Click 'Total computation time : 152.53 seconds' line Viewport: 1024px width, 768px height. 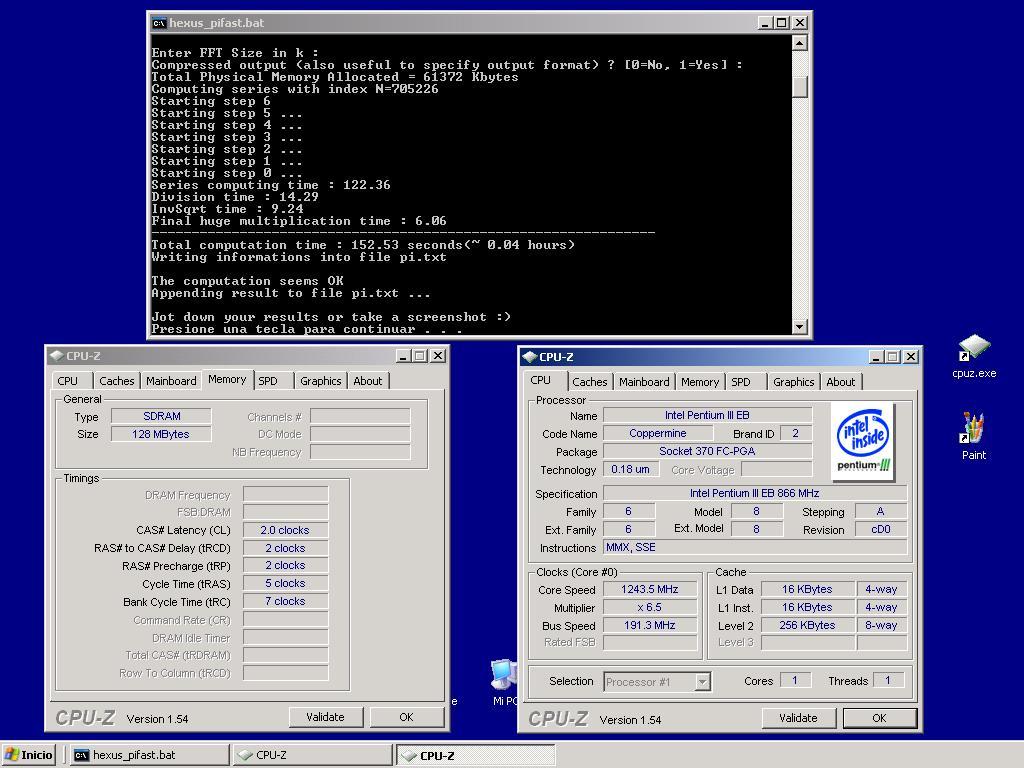click(363, 245)
